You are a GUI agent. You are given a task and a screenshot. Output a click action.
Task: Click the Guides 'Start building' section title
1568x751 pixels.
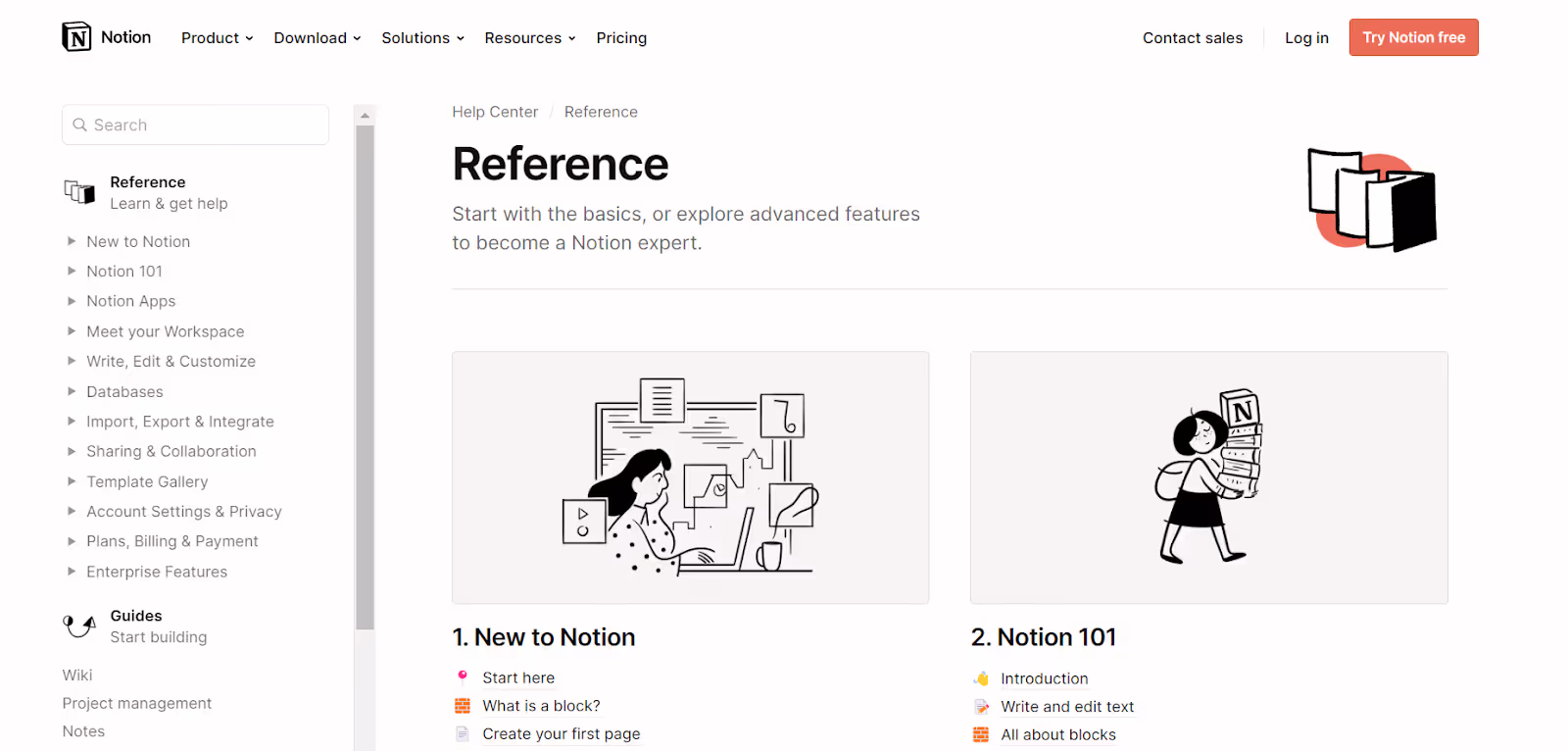(x=159, y=626)
